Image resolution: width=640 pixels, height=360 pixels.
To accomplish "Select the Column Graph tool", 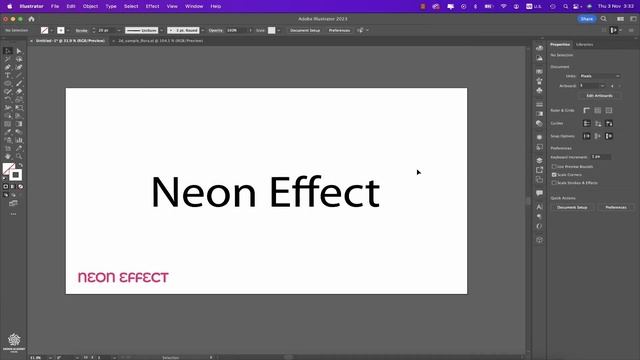I will [x=19, y=140].
